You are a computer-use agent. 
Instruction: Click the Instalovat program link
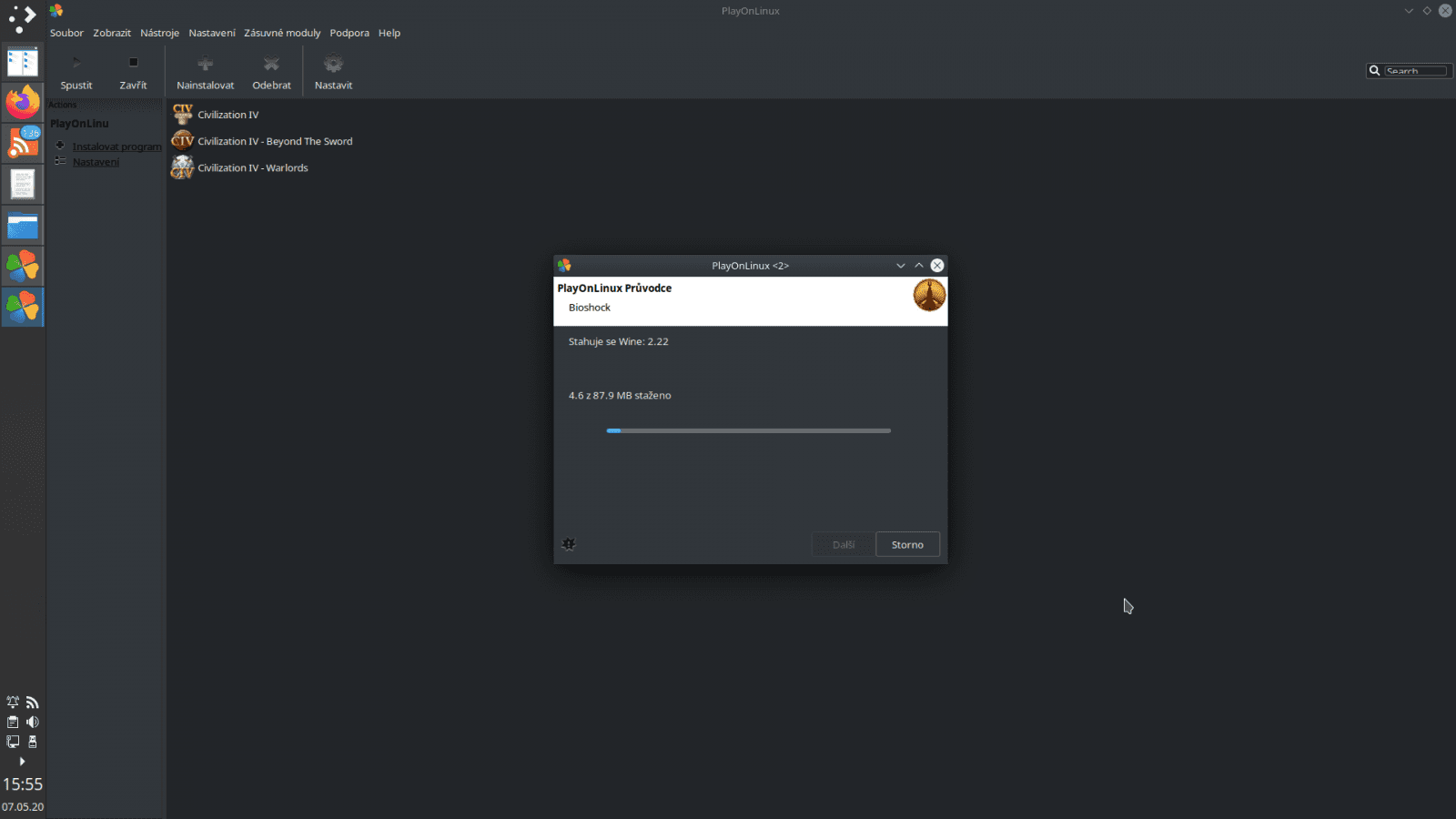click(116, 147)
